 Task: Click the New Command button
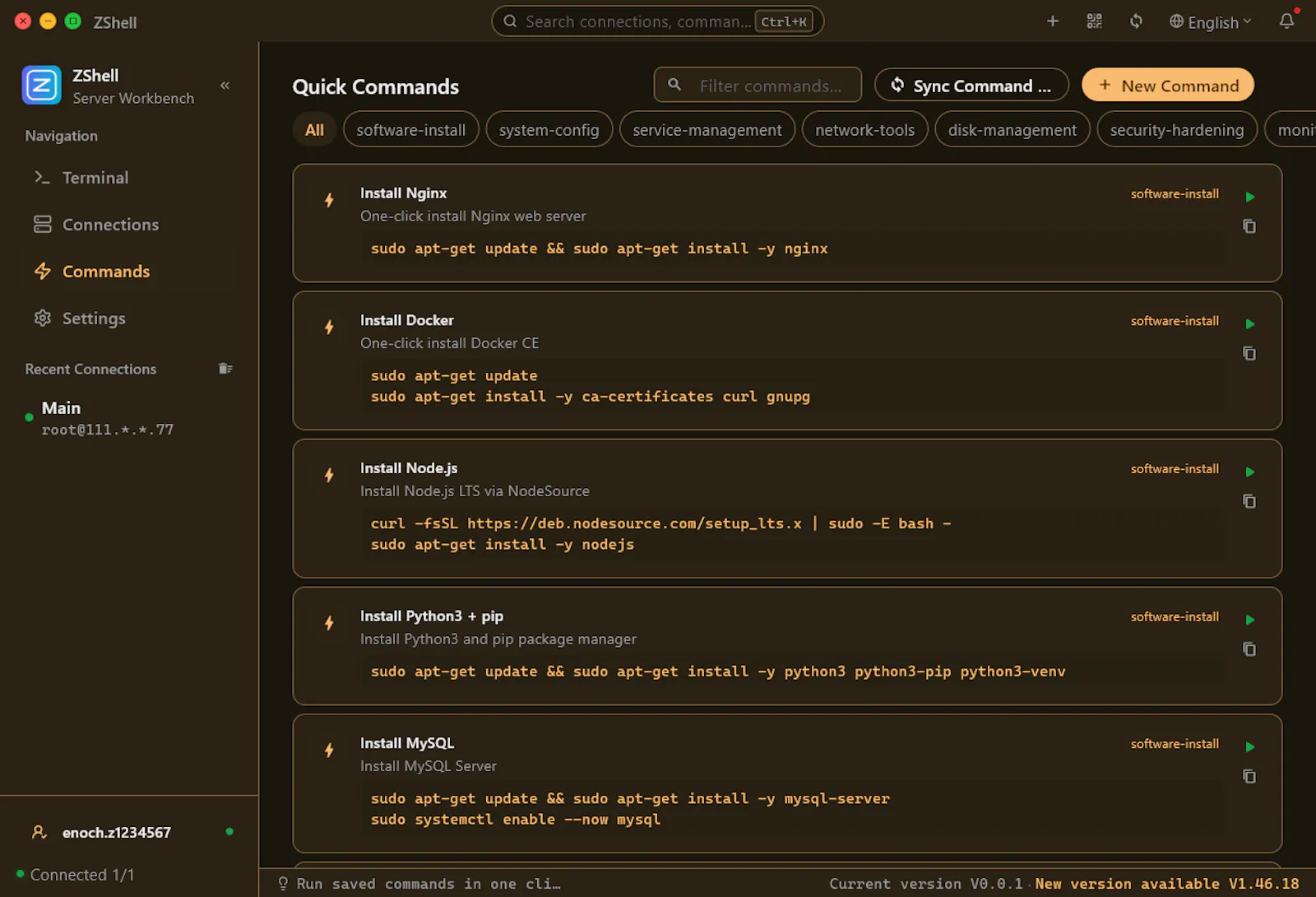pos(1168,86)
